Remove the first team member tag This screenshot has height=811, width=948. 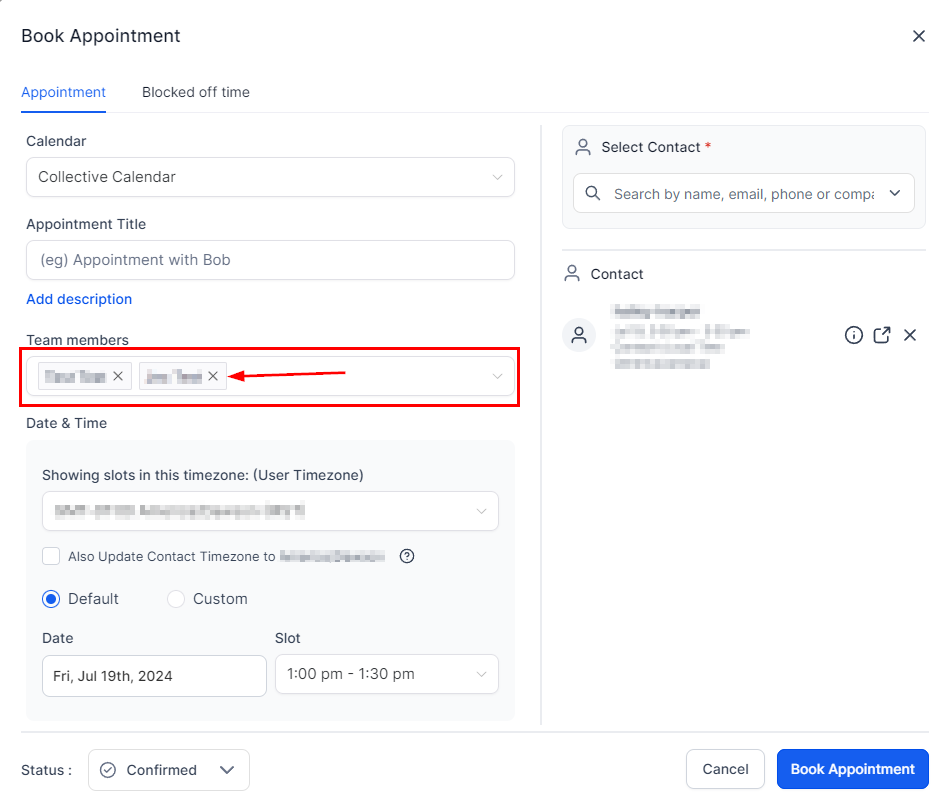tap(118, 376)
